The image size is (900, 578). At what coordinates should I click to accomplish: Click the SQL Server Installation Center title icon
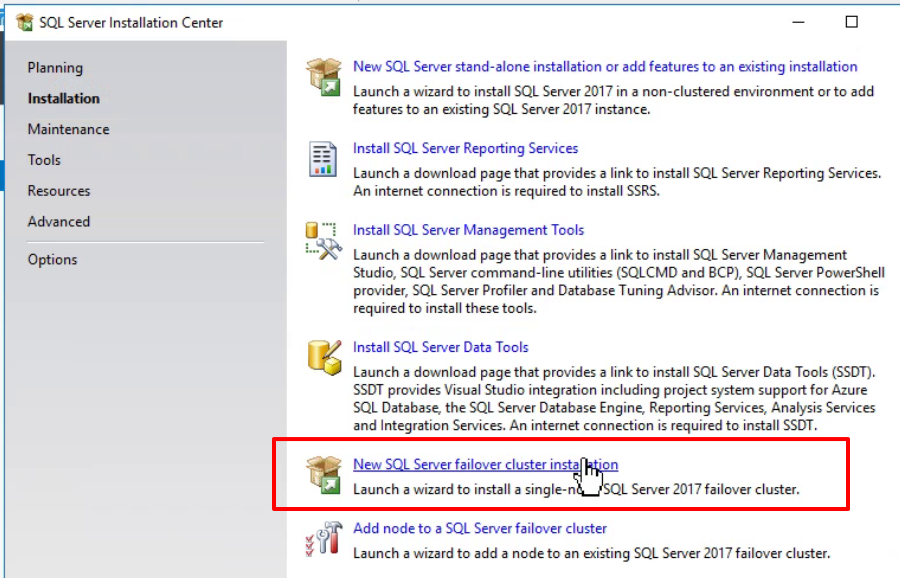pyautogui.click(x=25, y=22)
